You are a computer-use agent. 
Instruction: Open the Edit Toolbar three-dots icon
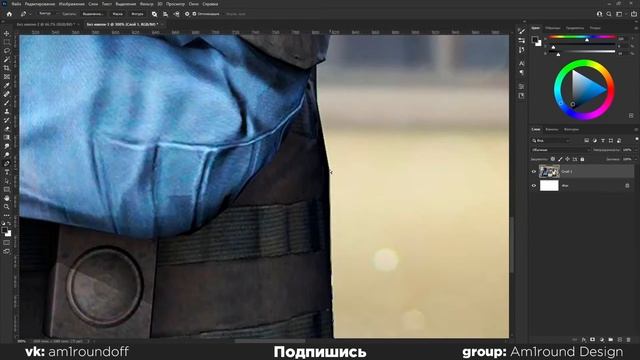(x=7, y=215)
